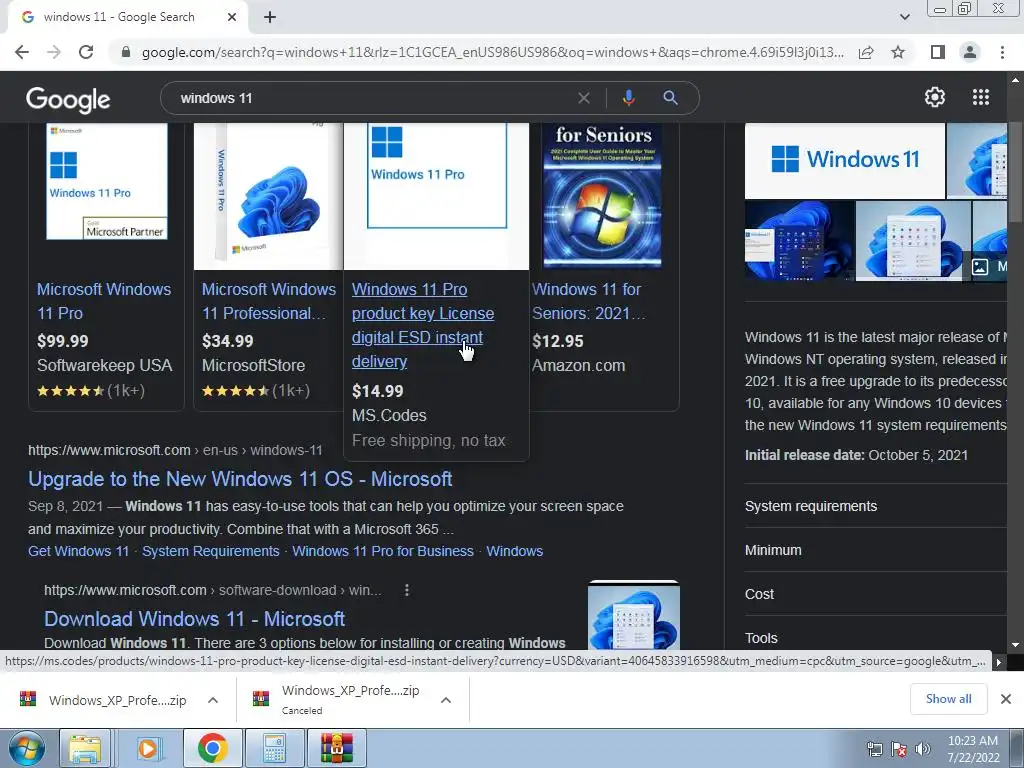Open the Action Center flag tray icon
This screenshot has height=768, width=1024.
pyautogui.click(x=899, y=749)
